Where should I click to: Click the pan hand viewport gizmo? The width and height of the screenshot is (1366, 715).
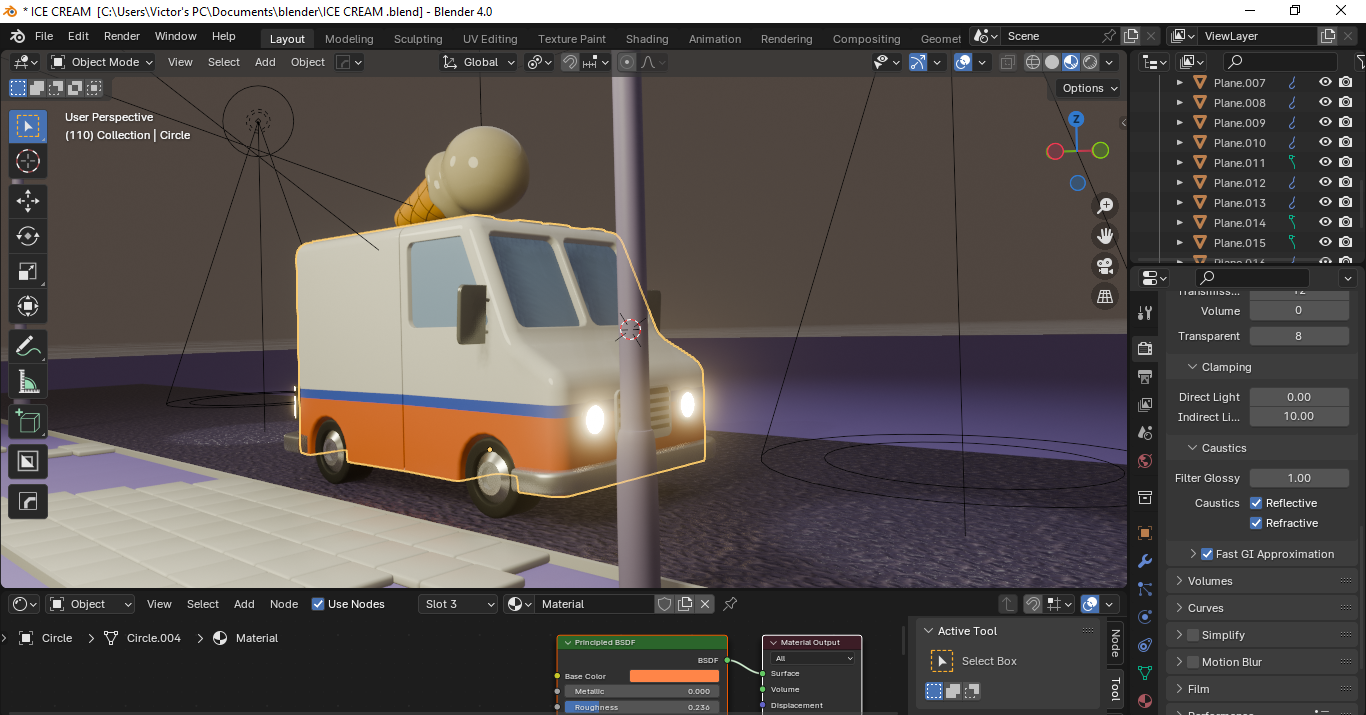[1105, 236]
